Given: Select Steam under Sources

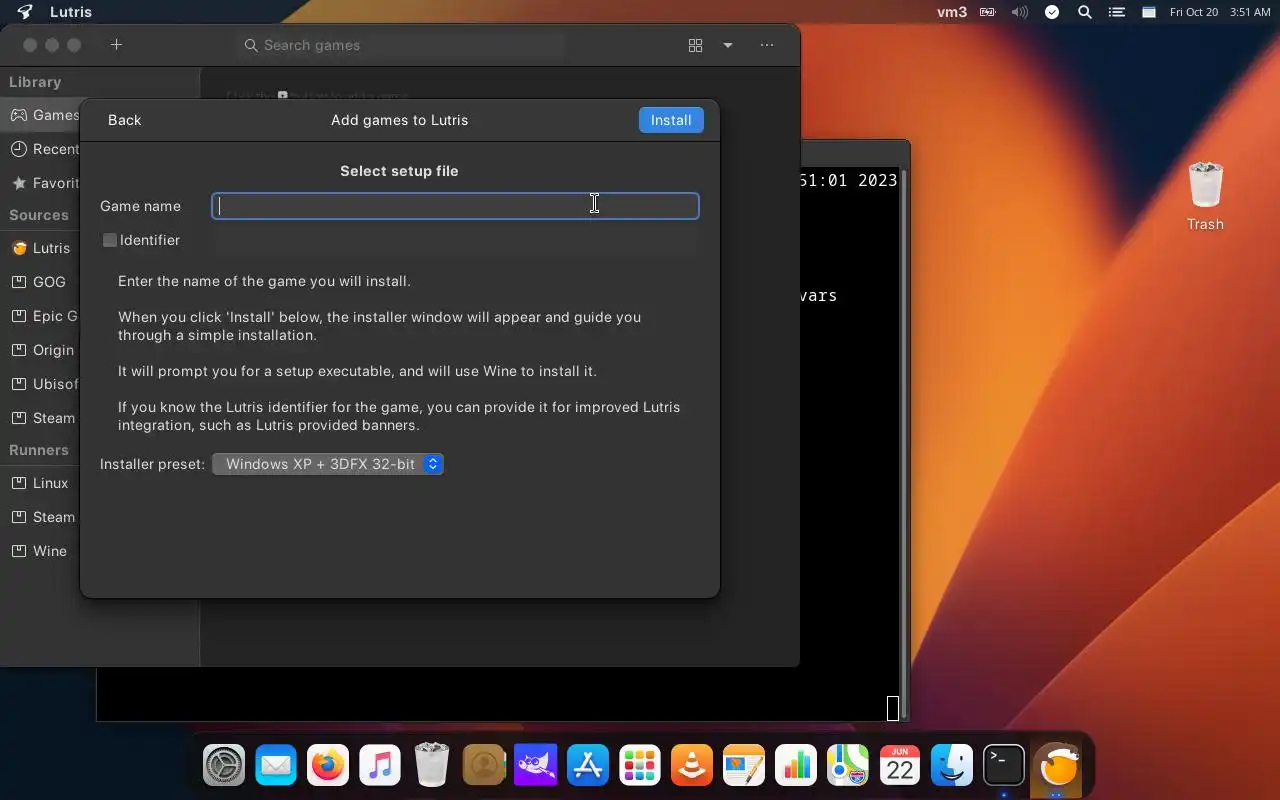Looking at the screenshot, I should pos(42,418).
